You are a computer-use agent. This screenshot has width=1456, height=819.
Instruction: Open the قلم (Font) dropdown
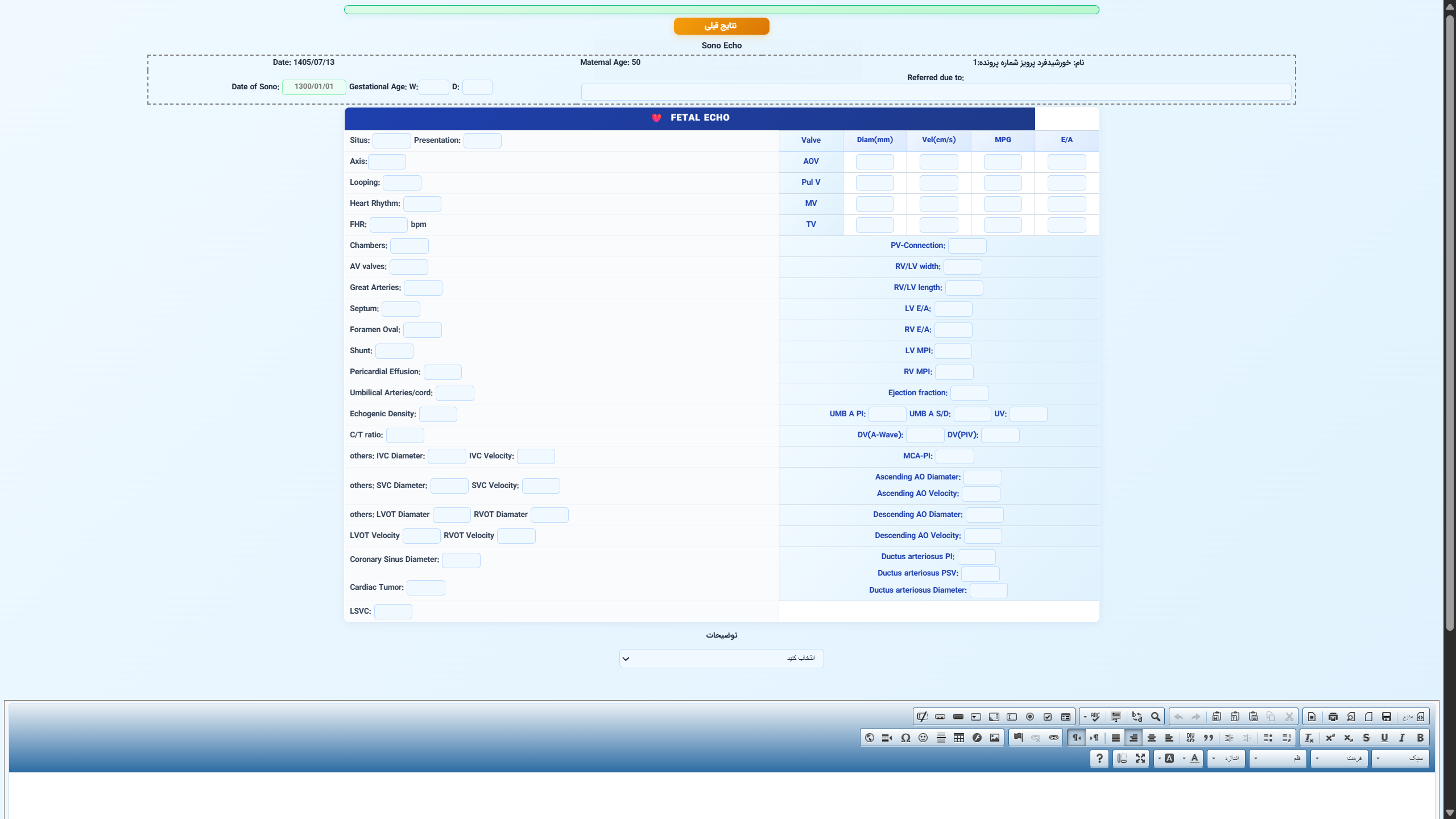(1278, 758)
